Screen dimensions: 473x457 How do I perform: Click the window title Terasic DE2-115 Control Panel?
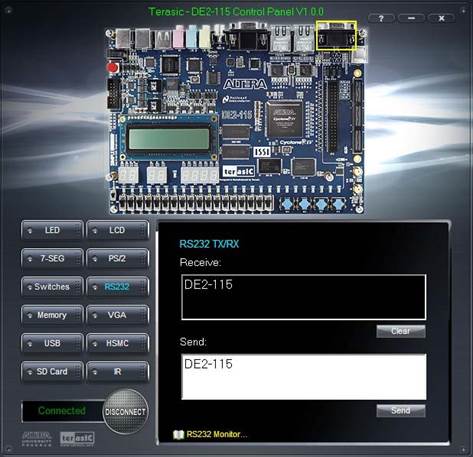[236, 12]
